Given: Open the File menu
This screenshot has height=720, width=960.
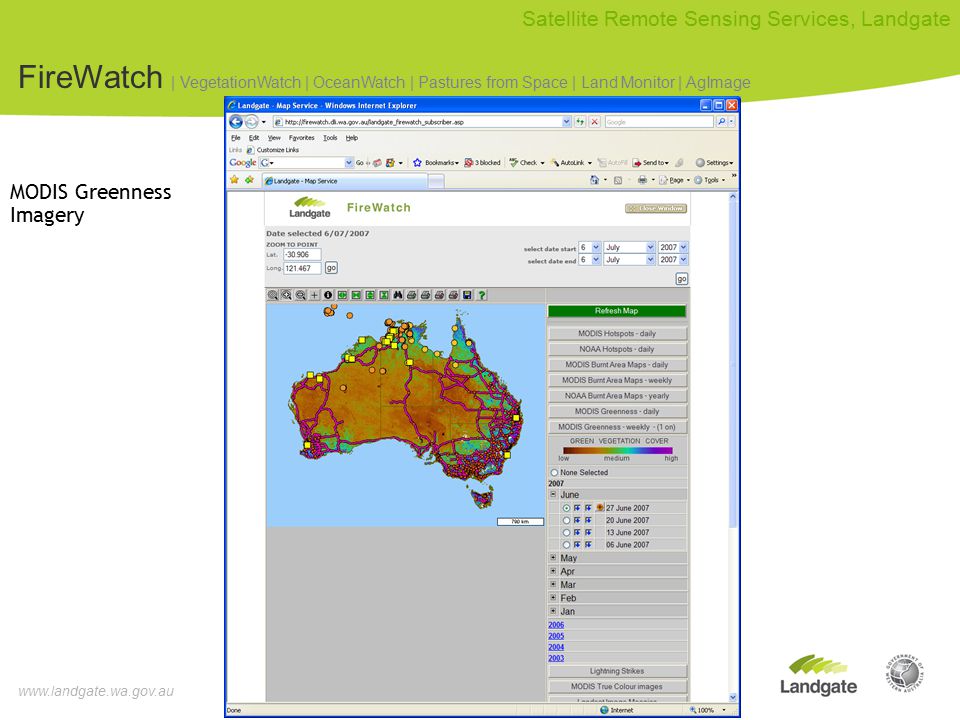Looking at the screenshot, I should tap(236, 138).
